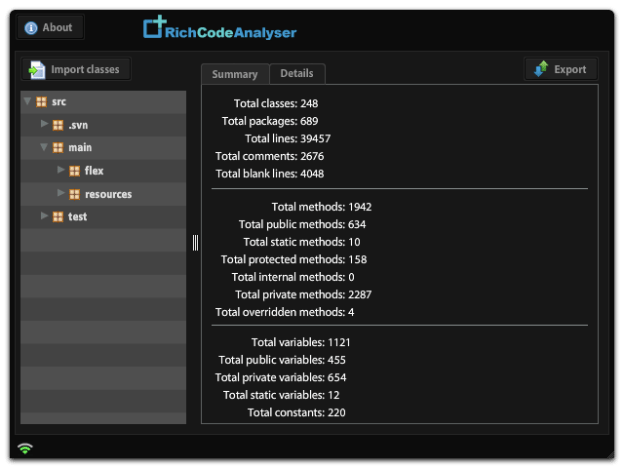Viewport: 624px width, 468px height.
Task: Select the .svn tree item
Action: pyautogui.click(x=103, y=125)
